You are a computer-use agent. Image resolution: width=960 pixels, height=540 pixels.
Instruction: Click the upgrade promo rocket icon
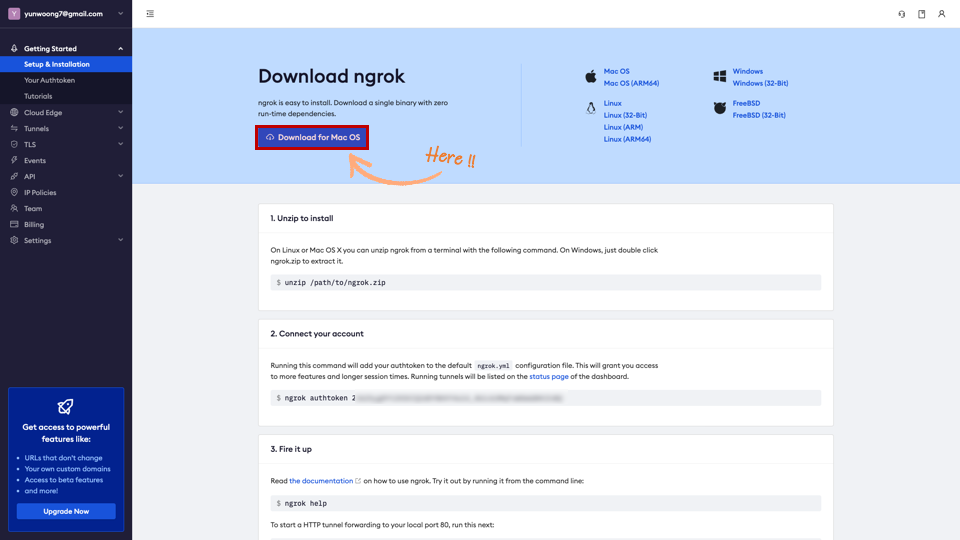[x=66, y=407]
